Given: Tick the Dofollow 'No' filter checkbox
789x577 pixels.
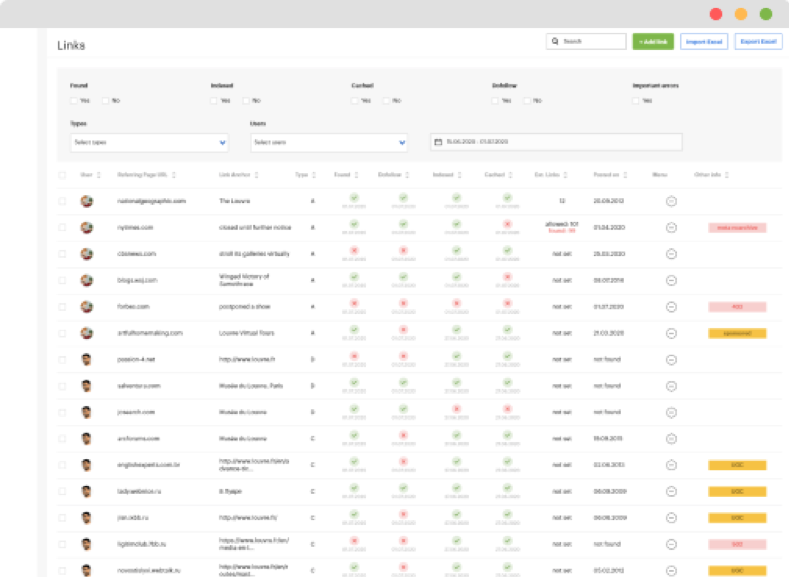Looking at the screenshot, I should [527, 101].
